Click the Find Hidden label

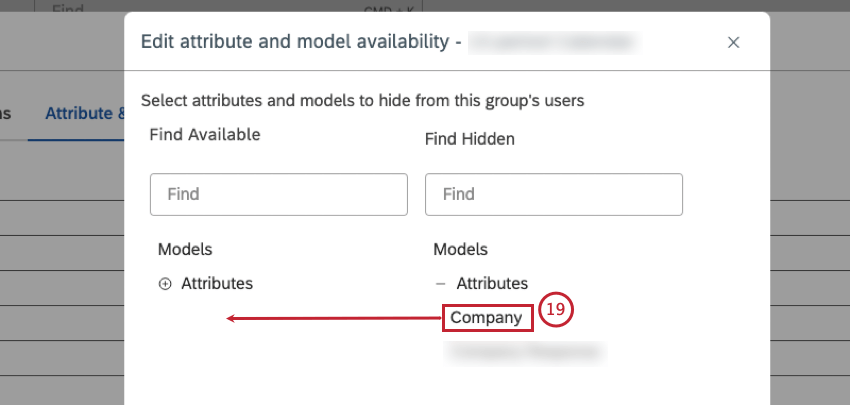click(470, 139)
